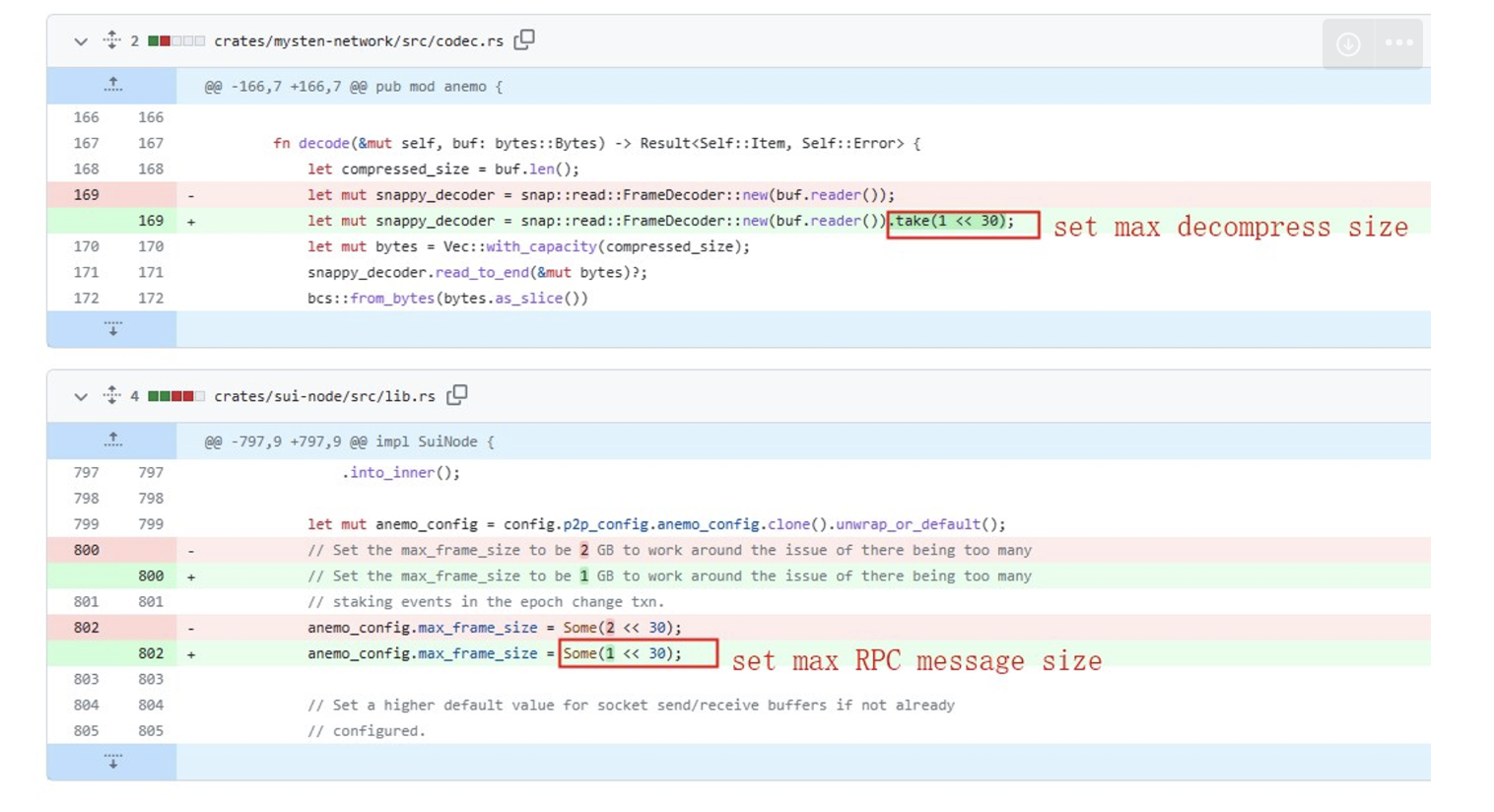Viewport: 1494px width, 812px height.
Task: Collapse the lib.rs file diff
Action: tap(81, 396)
